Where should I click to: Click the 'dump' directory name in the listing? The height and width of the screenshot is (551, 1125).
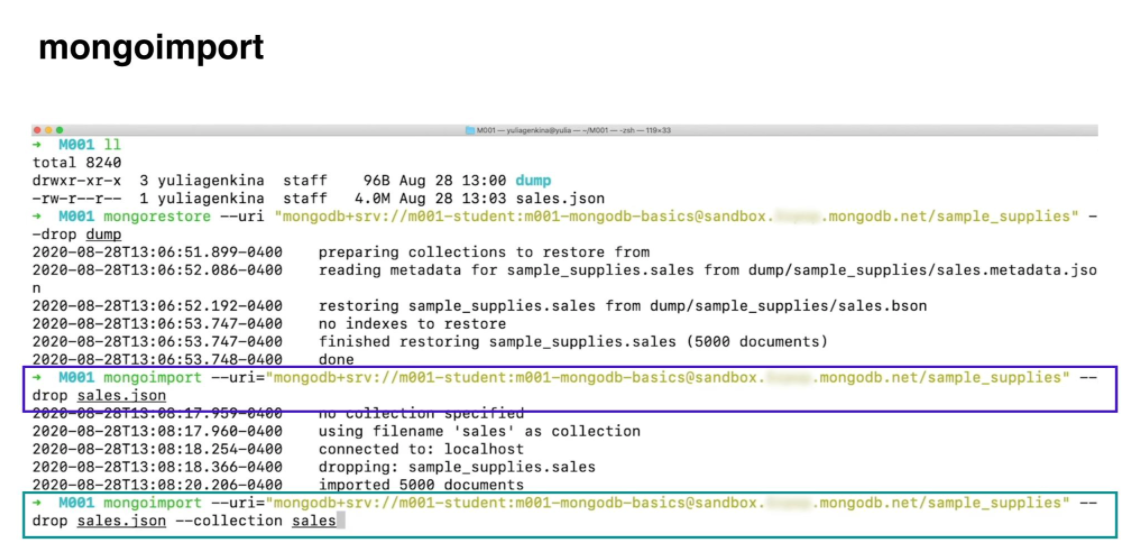pyautogui.click(x=533, y=180)
